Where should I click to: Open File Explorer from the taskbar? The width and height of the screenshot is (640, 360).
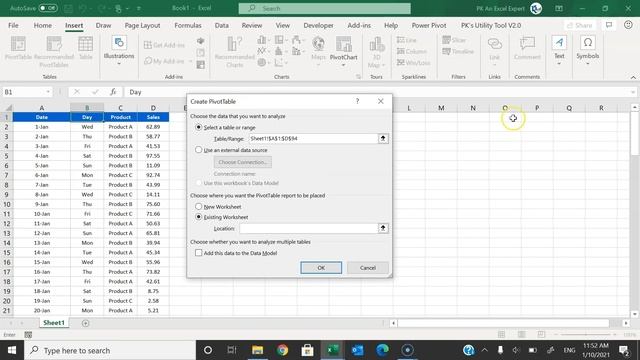coord(257,350)
